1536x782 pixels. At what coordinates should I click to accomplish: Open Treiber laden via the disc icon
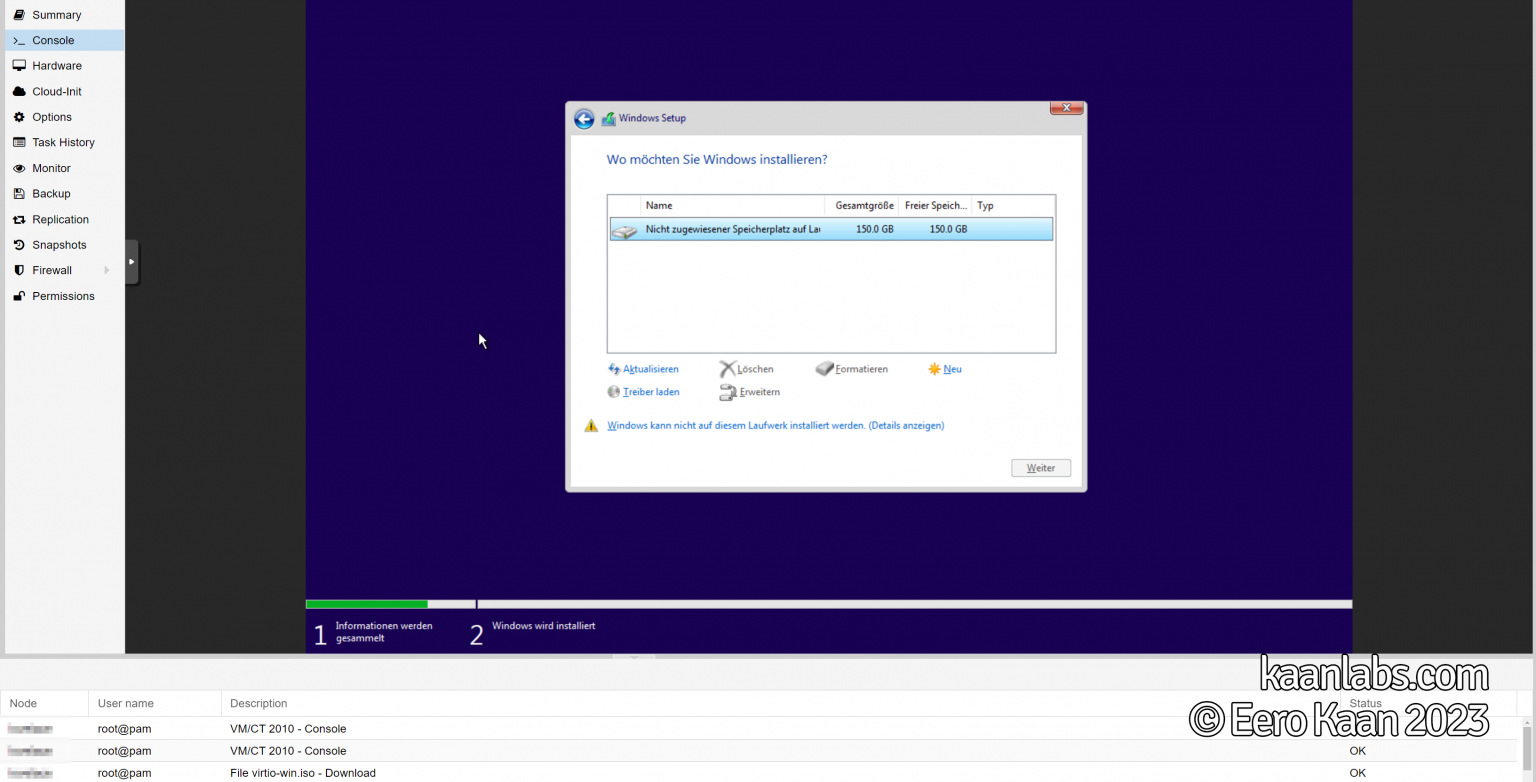(613, 392)
